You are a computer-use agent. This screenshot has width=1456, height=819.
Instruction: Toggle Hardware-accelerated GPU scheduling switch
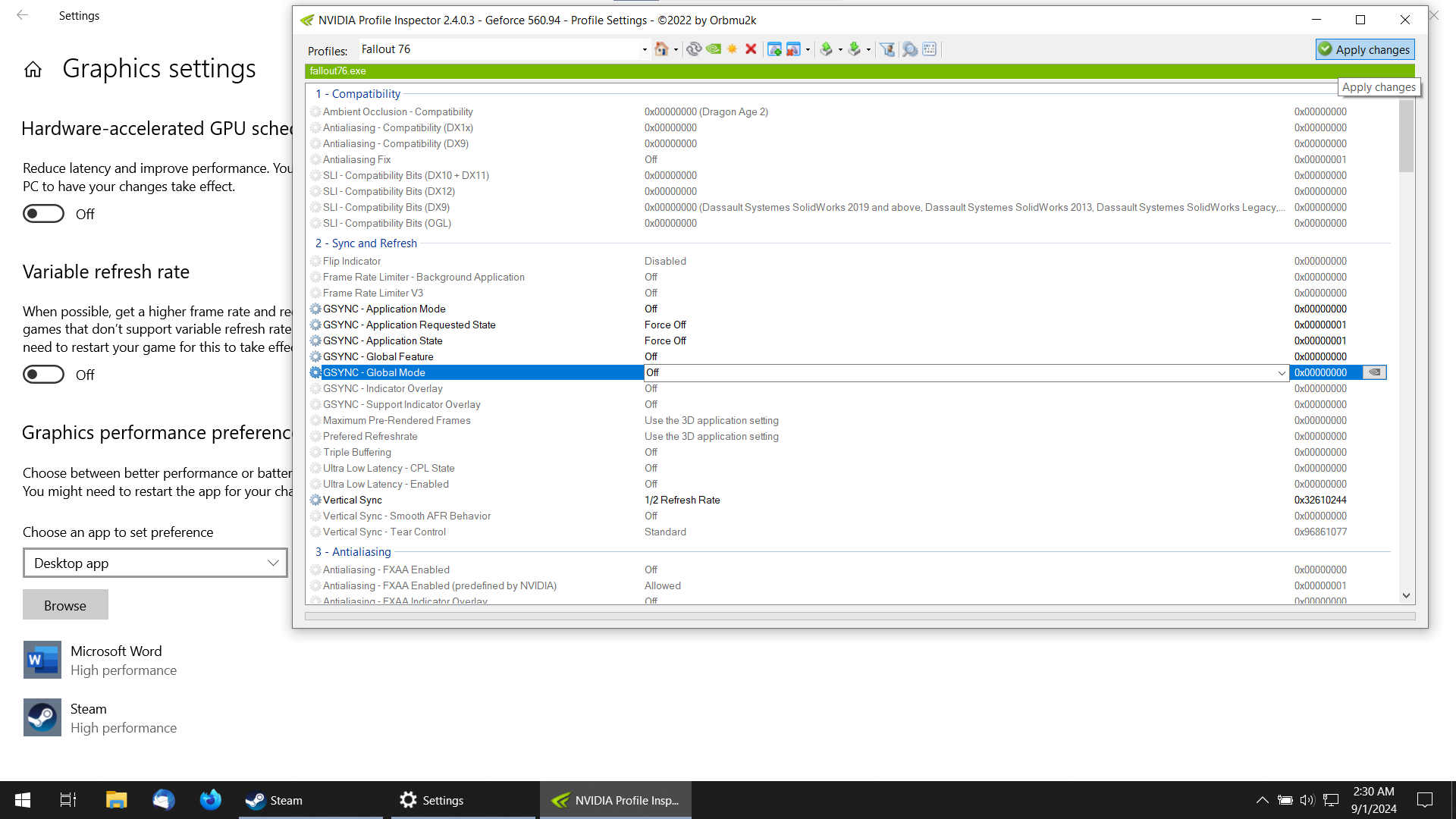[x=43, y=214]
